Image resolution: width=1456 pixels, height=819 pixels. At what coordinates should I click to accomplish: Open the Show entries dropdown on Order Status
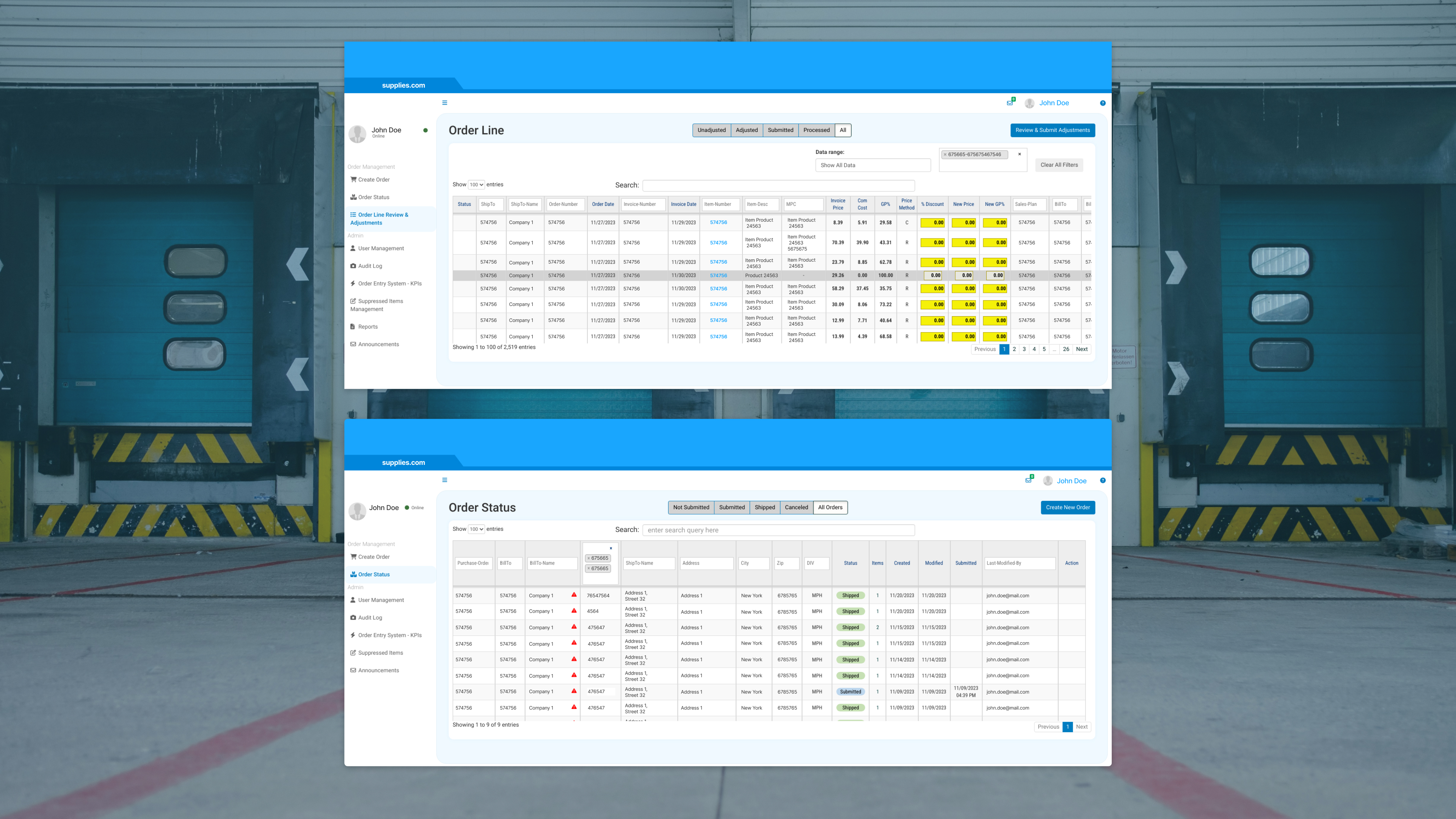476,530
